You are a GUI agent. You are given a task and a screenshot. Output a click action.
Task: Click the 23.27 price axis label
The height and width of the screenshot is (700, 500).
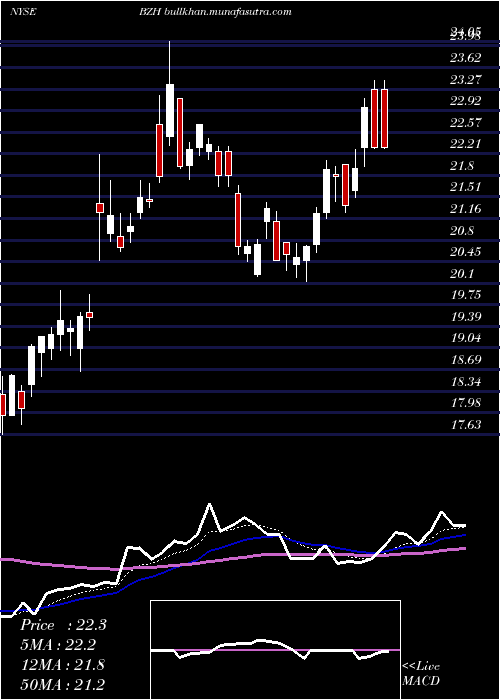coord(466,79)
